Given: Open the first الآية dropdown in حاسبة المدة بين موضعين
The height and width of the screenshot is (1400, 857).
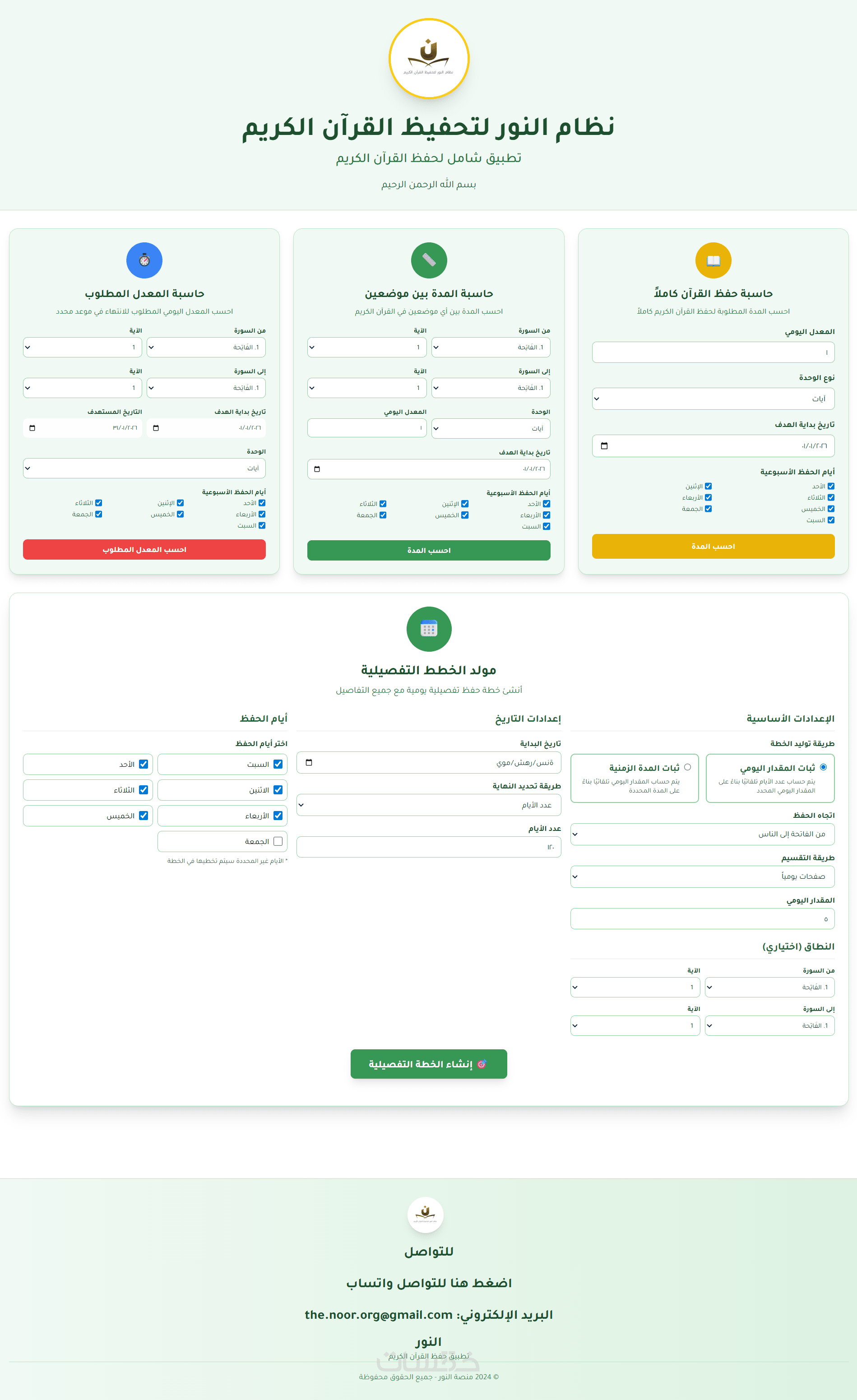Looking at the screenshot, I should tap(367, 347).
